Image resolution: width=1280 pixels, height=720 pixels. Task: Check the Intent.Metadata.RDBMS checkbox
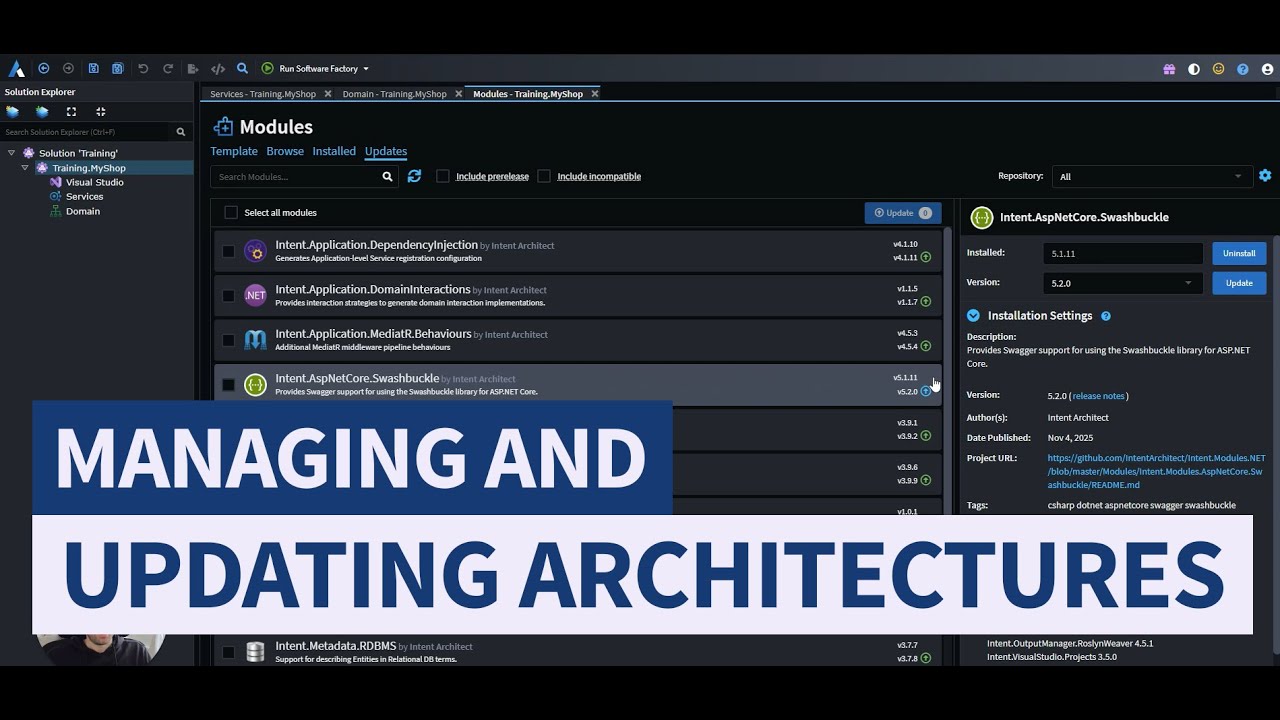point(229,652)
